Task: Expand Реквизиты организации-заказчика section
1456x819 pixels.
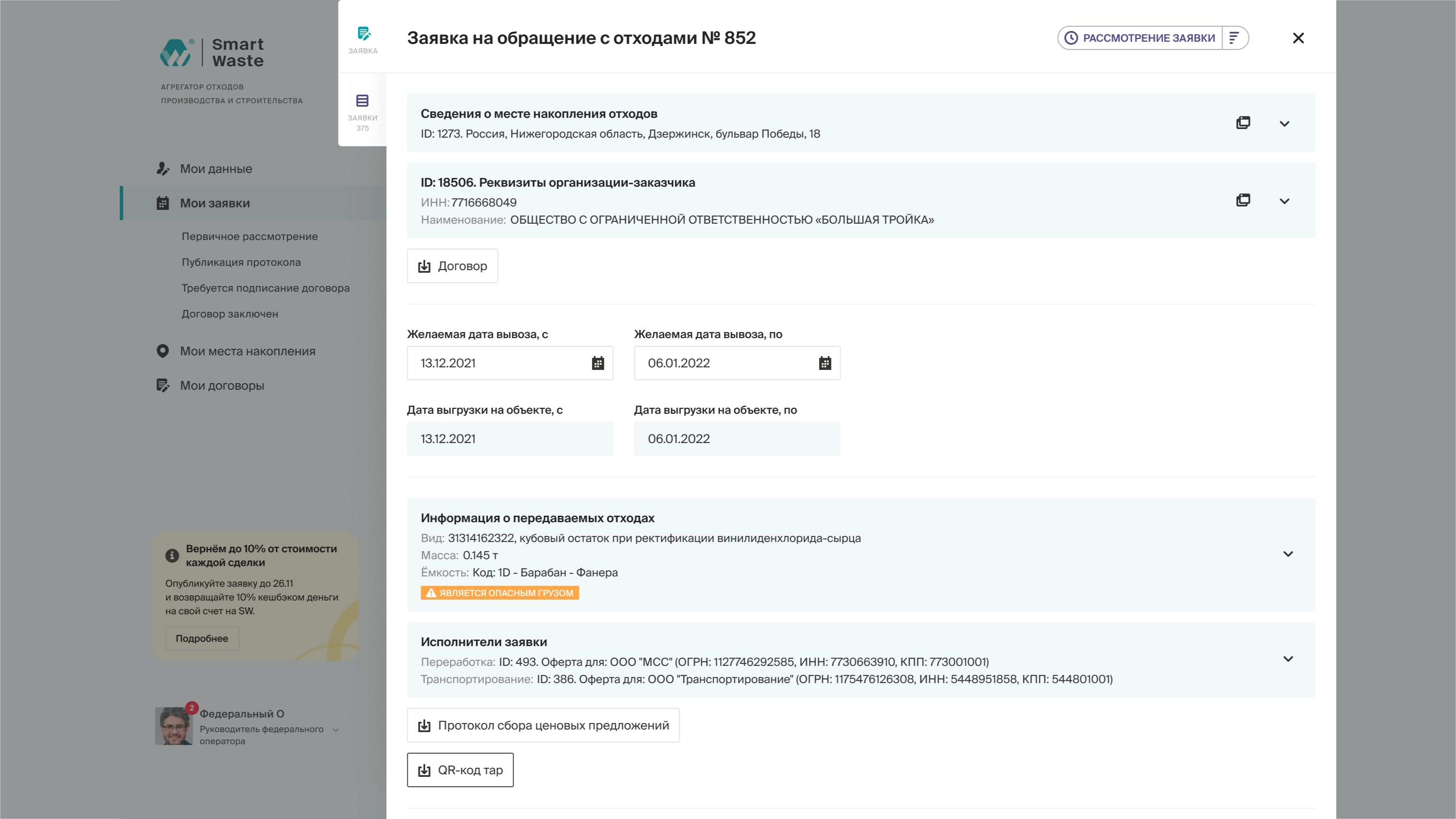Action: point(1284,201)
